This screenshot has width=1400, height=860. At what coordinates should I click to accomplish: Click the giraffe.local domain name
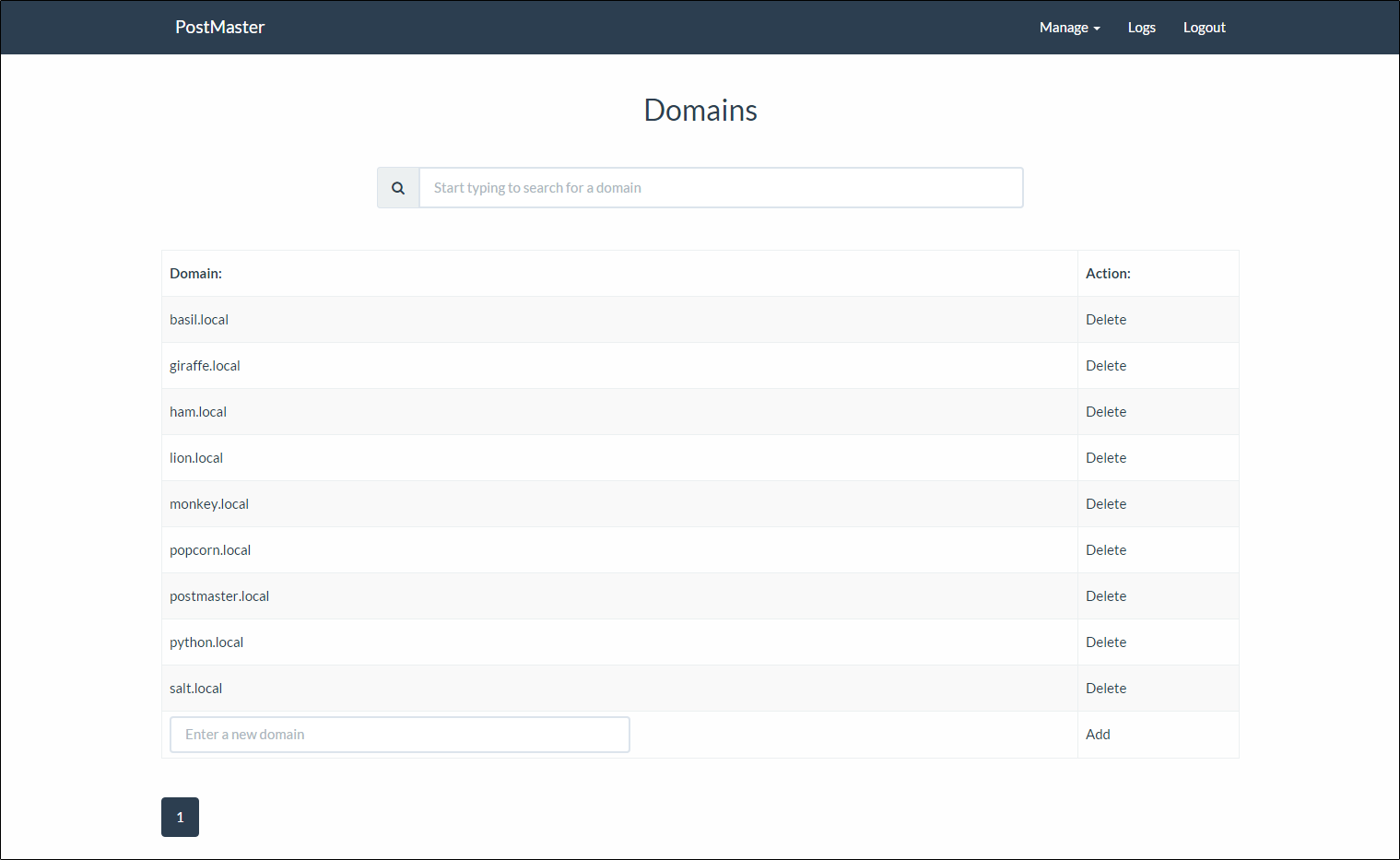tap(205, 366)
